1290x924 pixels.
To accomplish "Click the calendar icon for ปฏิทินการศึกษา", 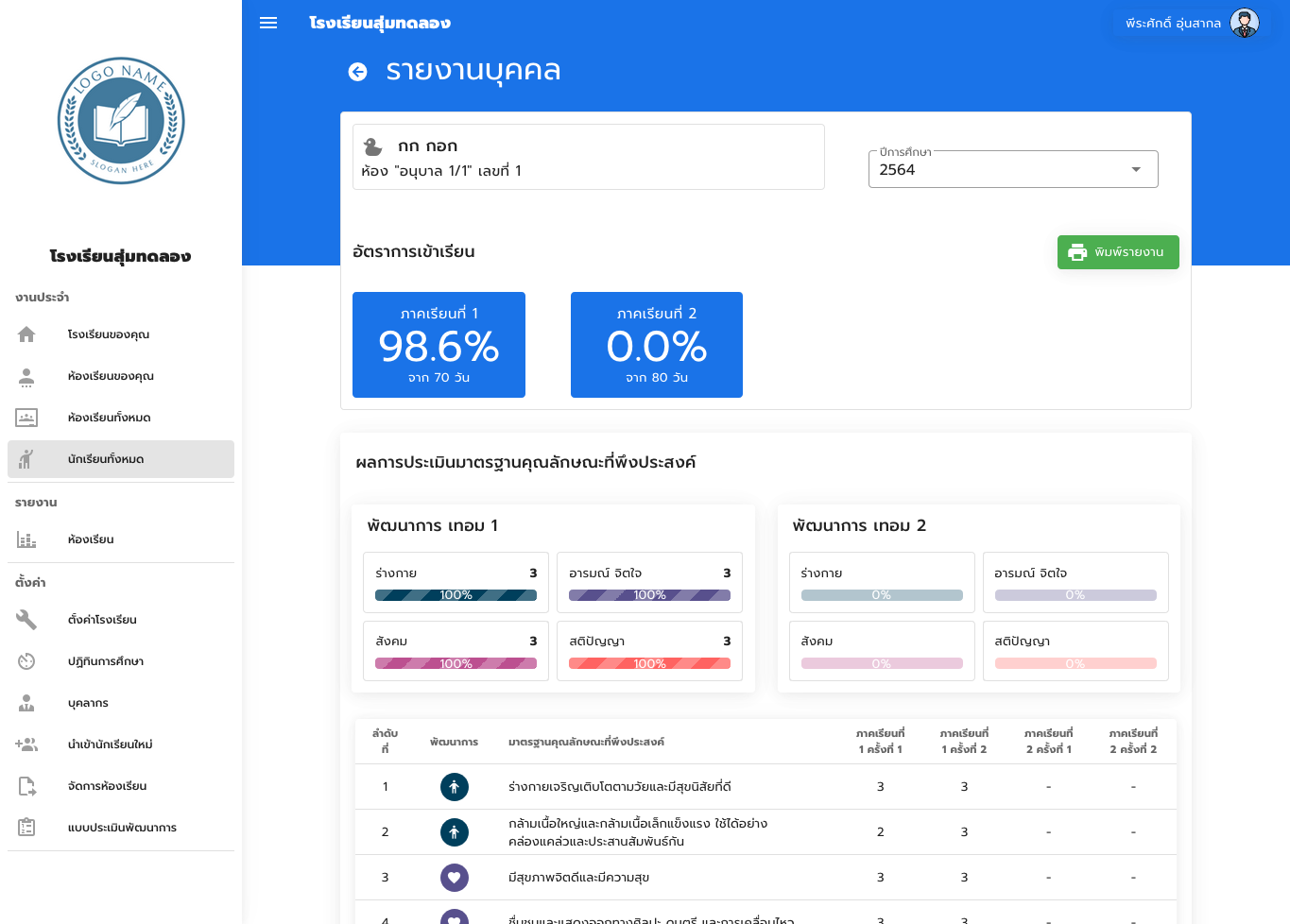I will click(x=26, y=661).
